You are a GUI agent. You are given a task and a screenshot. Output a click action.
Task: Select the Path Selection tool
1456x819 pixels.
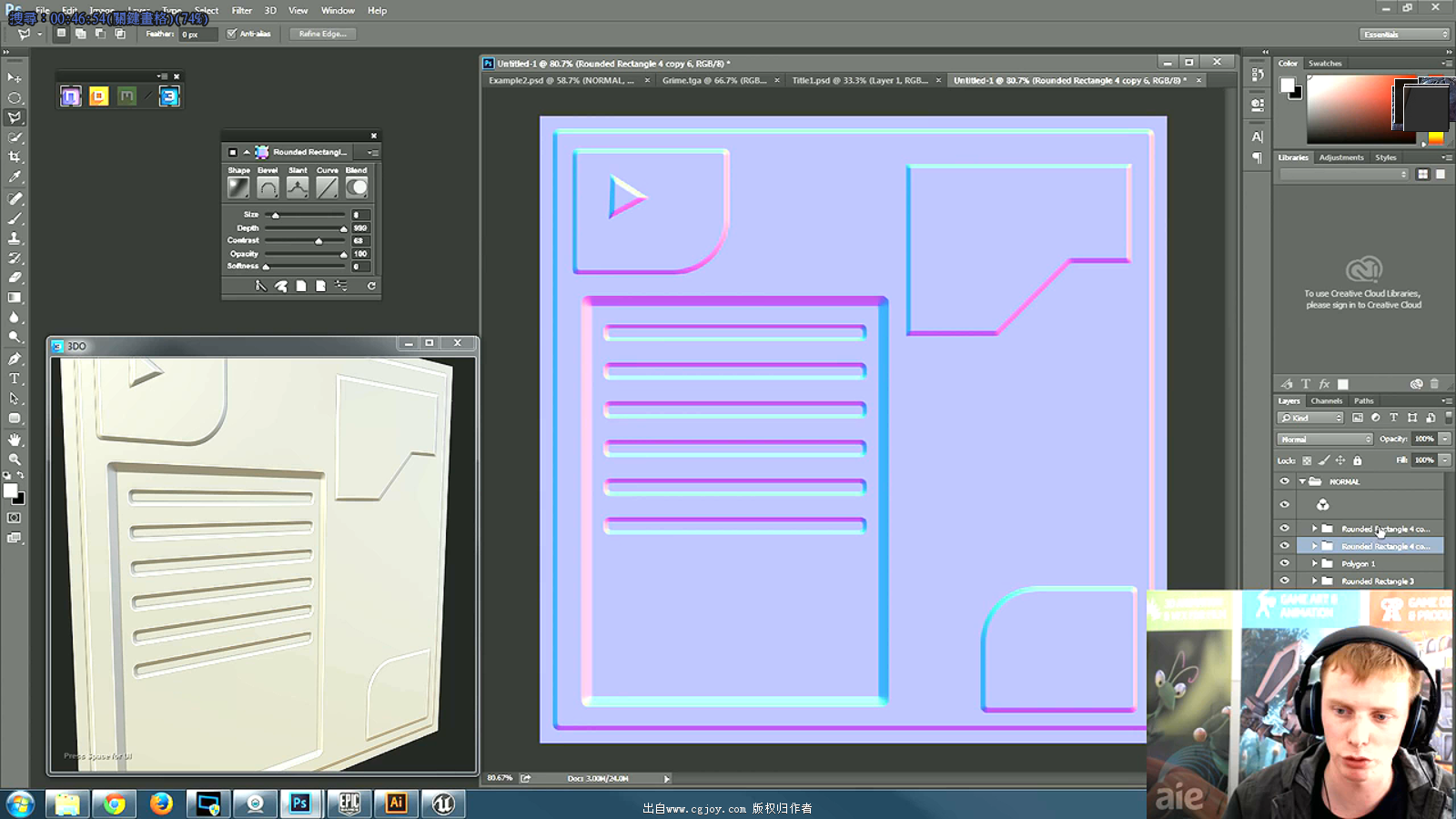(x=15, y=399)
